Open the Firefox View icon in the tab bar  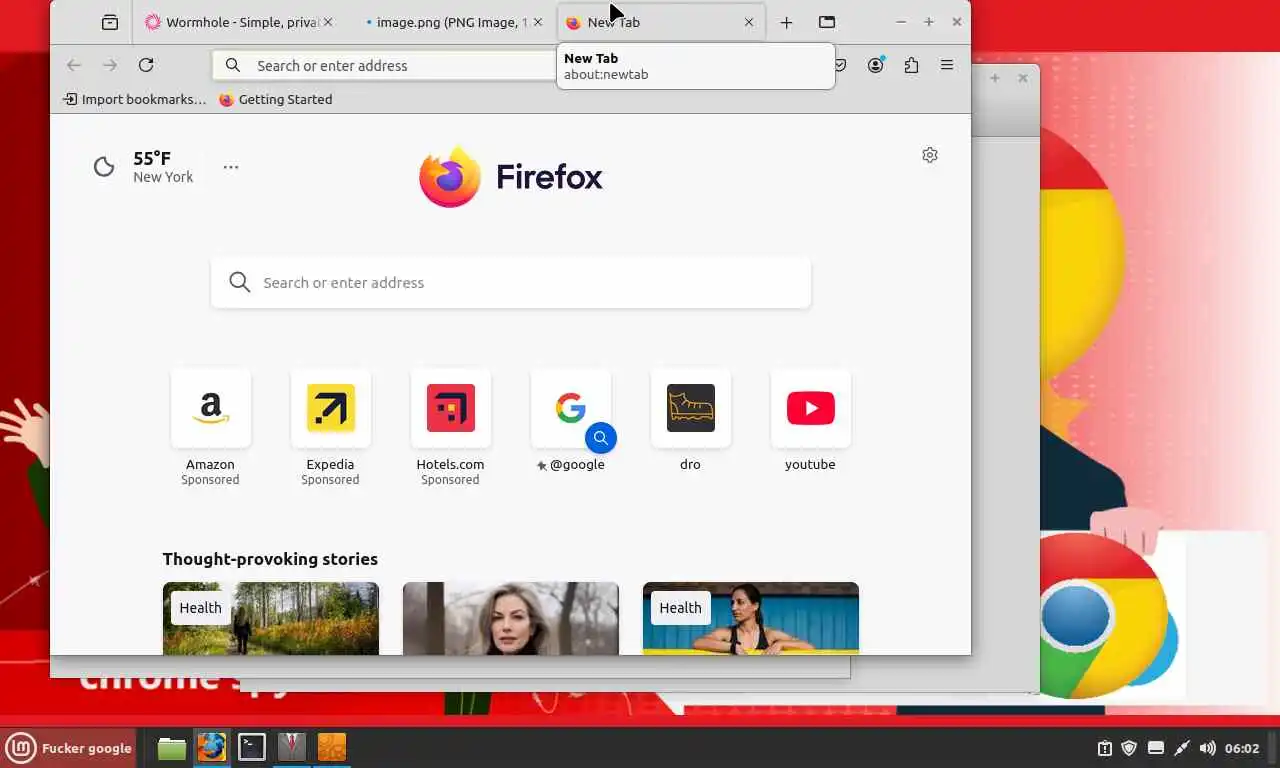point(110,22)
